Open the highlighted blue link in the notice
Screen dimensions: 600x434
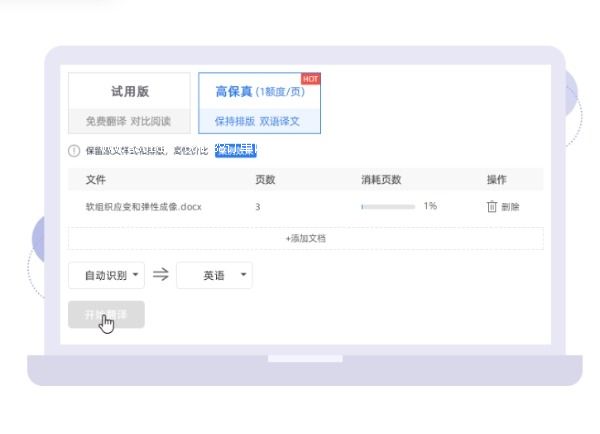point(236,151)
